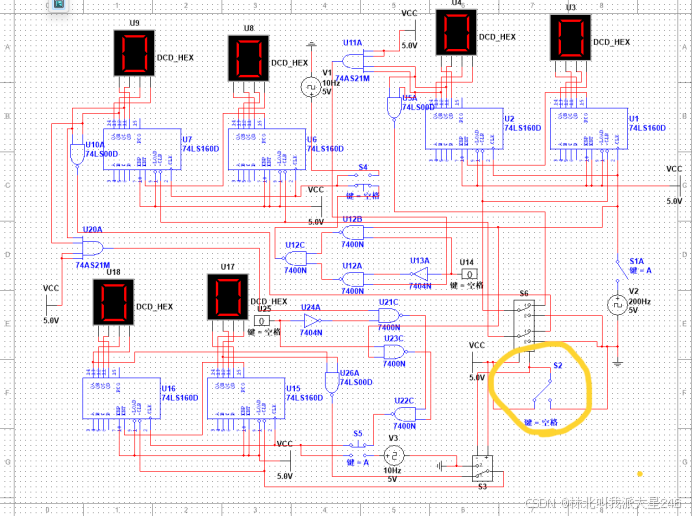Click the V3 10Hz clock source
Image resolution: width=692 pixels, height=517 pixels.
(393, 455)
